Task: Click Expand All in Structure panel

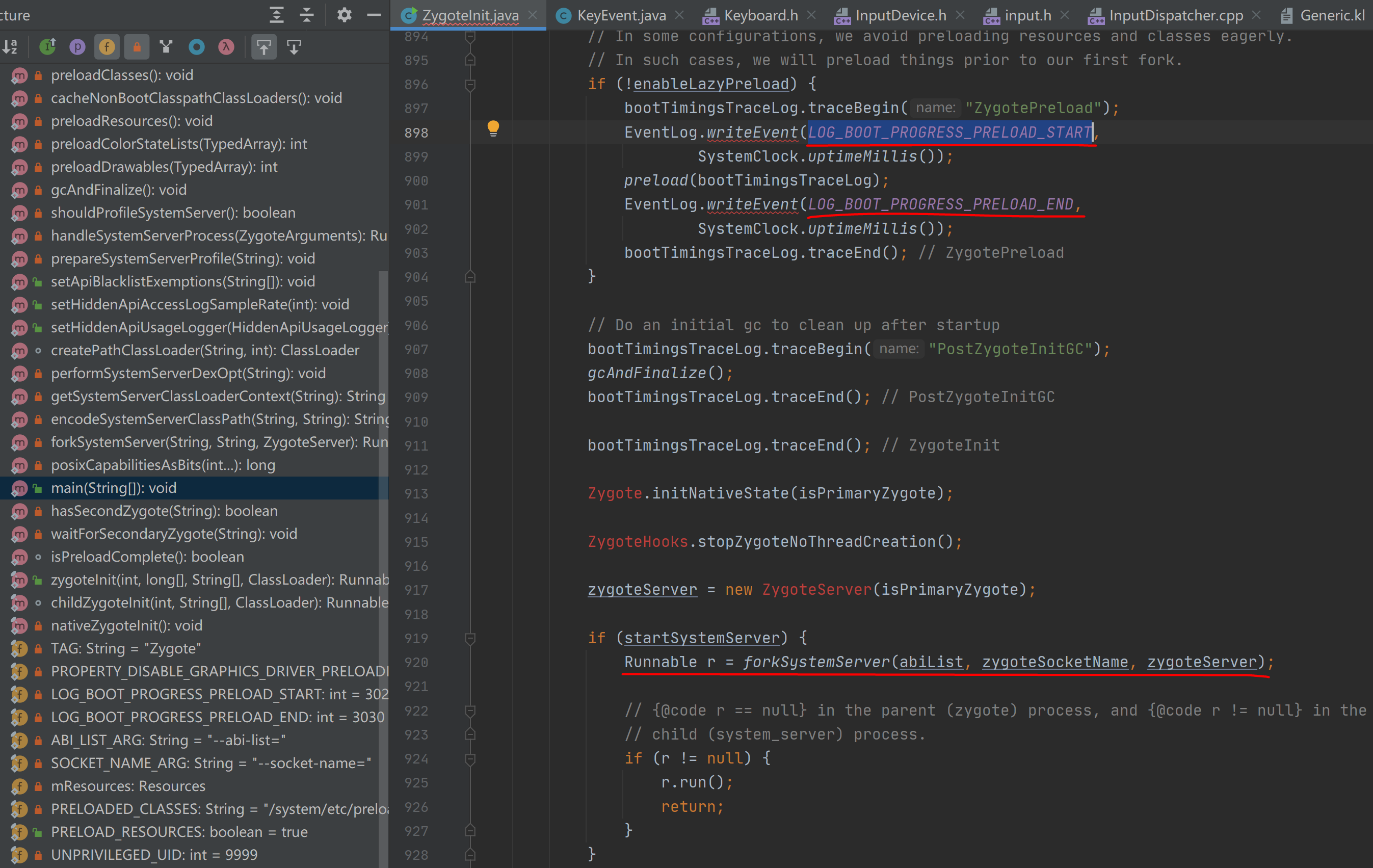Action: click(277, 15)
